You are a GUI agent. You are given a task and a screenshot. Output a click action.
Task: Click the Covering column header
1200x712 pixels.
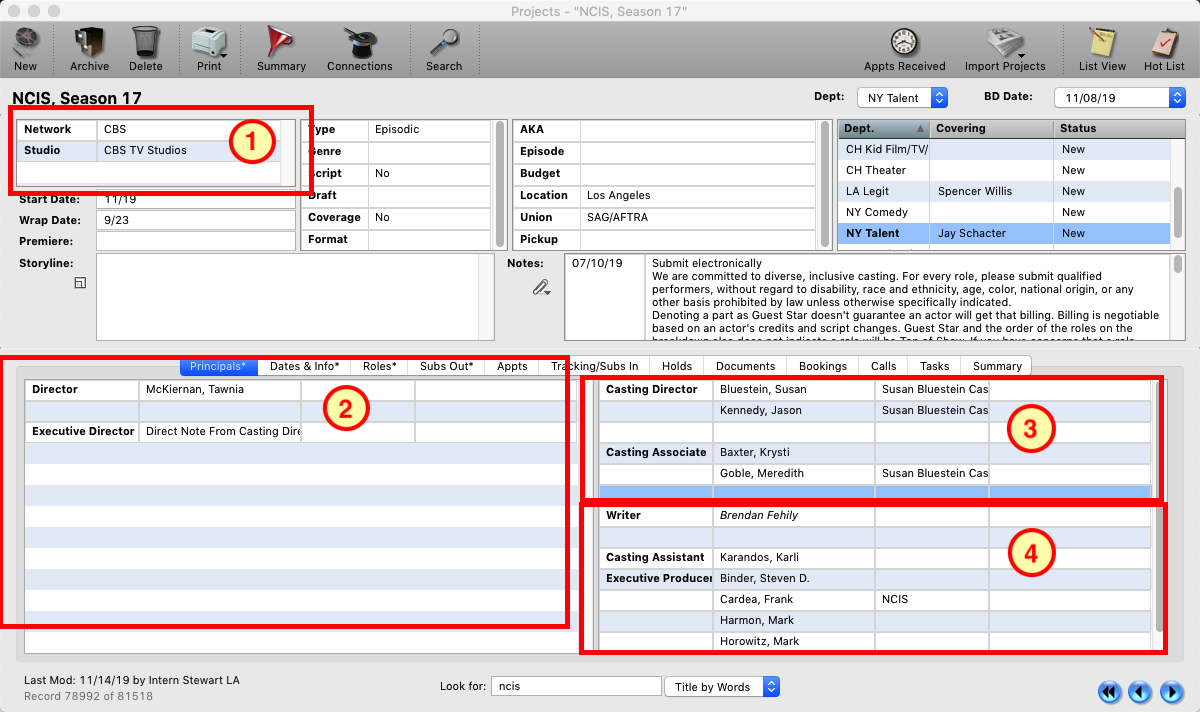point(992,128)
